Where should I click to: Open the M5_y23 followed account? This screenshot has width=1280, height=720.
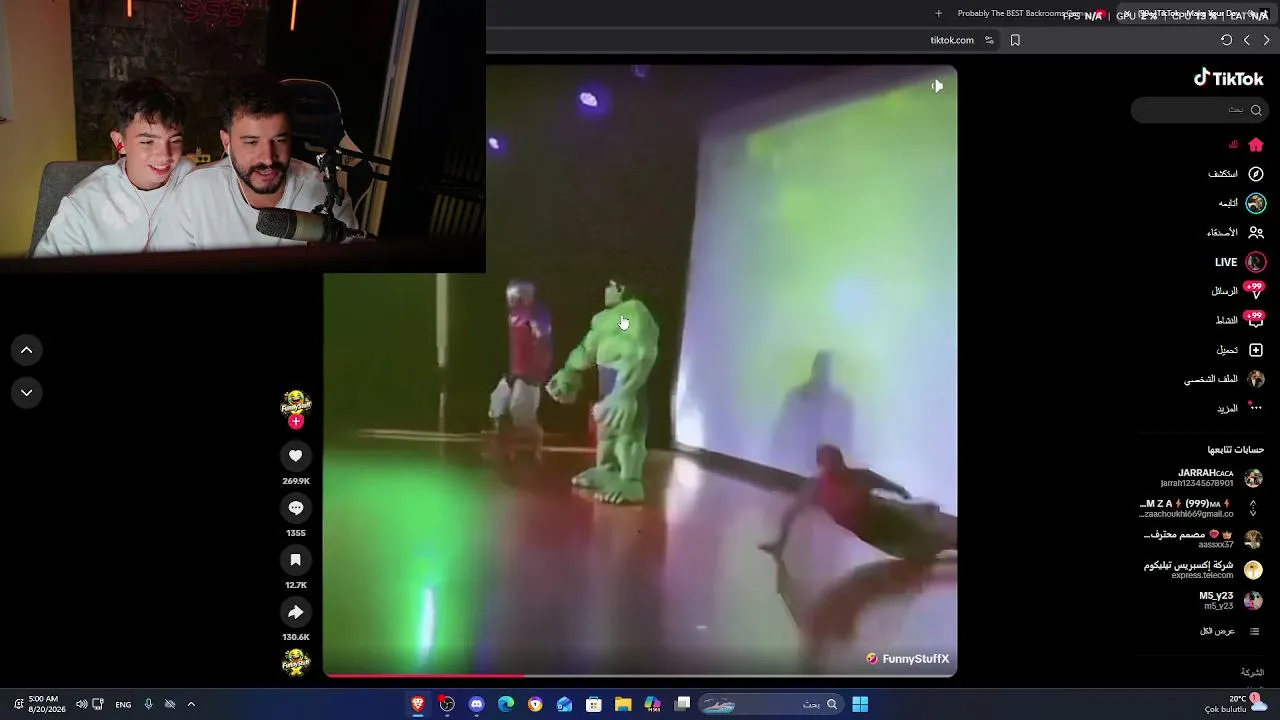click(1230, 600)
